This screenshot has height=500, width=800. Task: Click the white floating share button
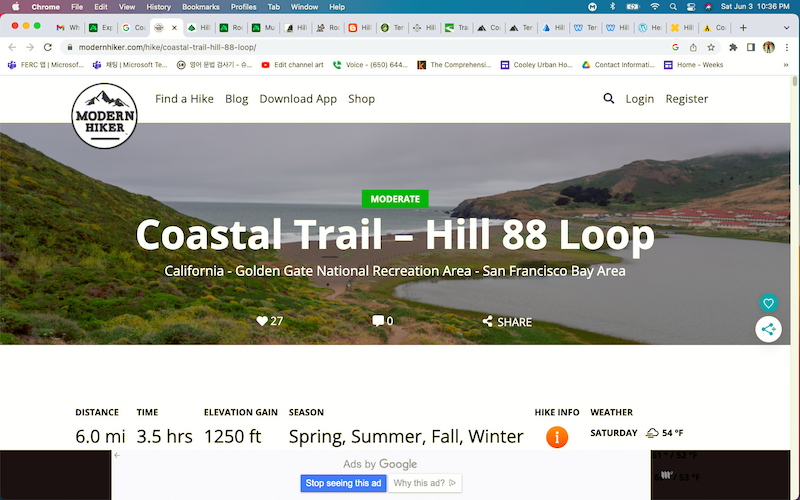(768, 329)
